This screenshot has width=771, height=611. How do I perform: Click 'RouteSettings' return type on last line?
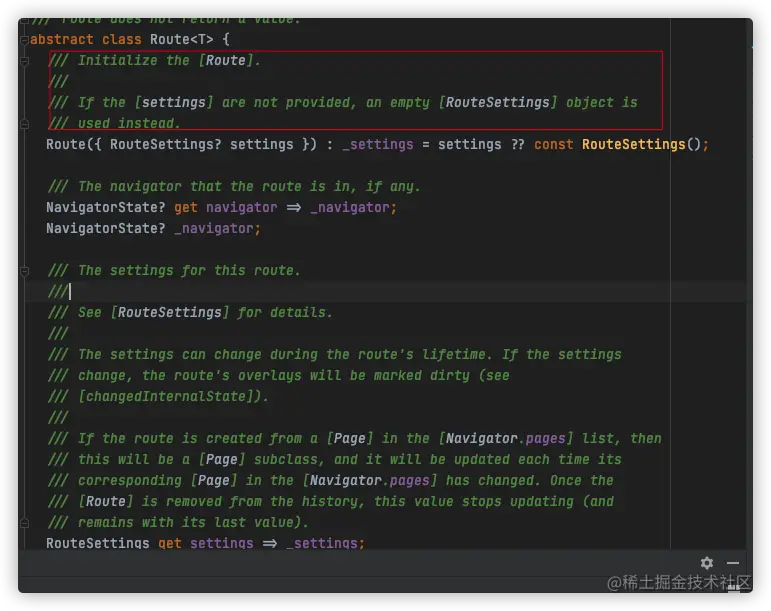pyautogui.click(x=98, y=543)
